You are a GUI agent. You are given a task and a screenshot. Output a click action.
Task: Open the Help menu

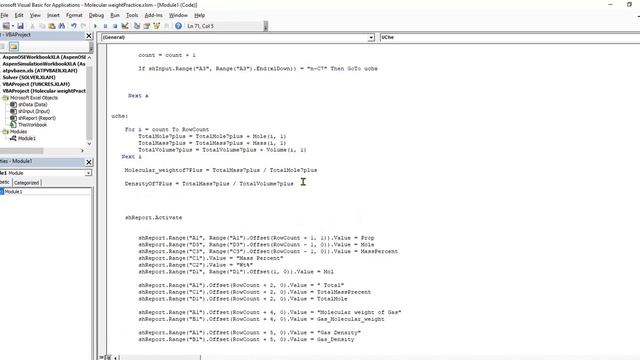coord(199,15)
